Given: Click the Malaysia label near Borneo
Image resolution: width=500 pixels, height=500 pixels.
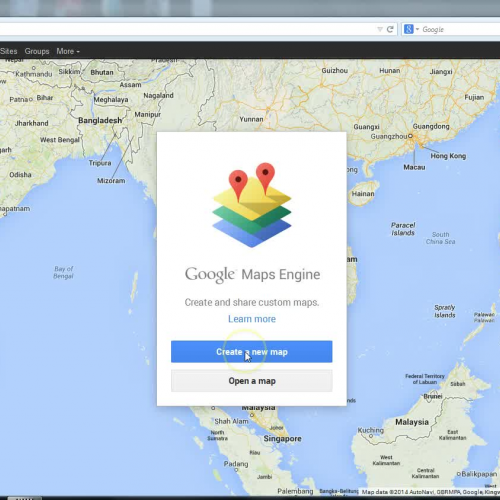Looking at the screenshot, I should (412, 422).
